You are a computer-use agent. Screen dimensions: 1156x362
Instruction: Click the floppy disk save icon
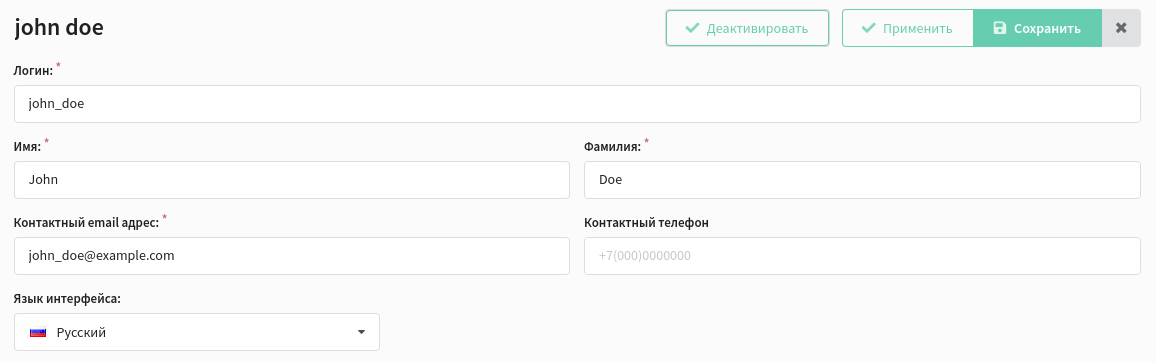pos(1000,29)
